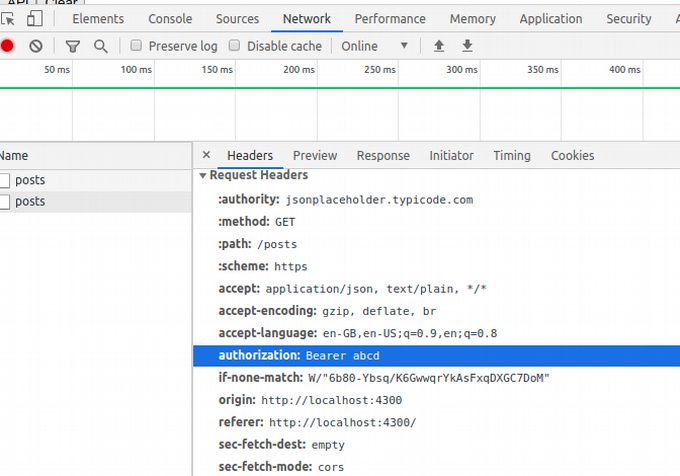
Task: Open the Timing tab
Action: pyautogui.click(x=512, y=155)
